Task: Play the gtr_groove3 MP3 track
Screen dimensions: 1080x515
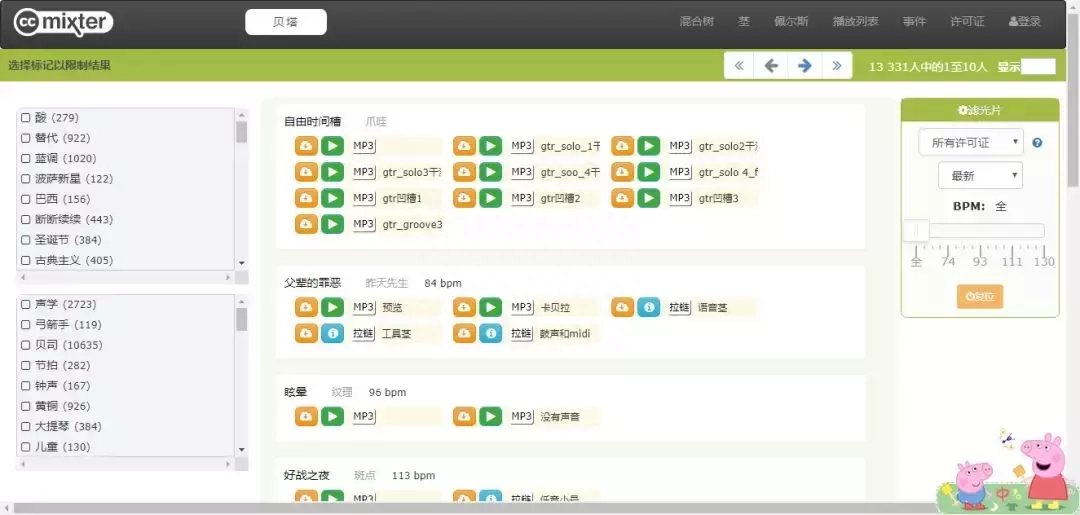Action: (332, 224)
